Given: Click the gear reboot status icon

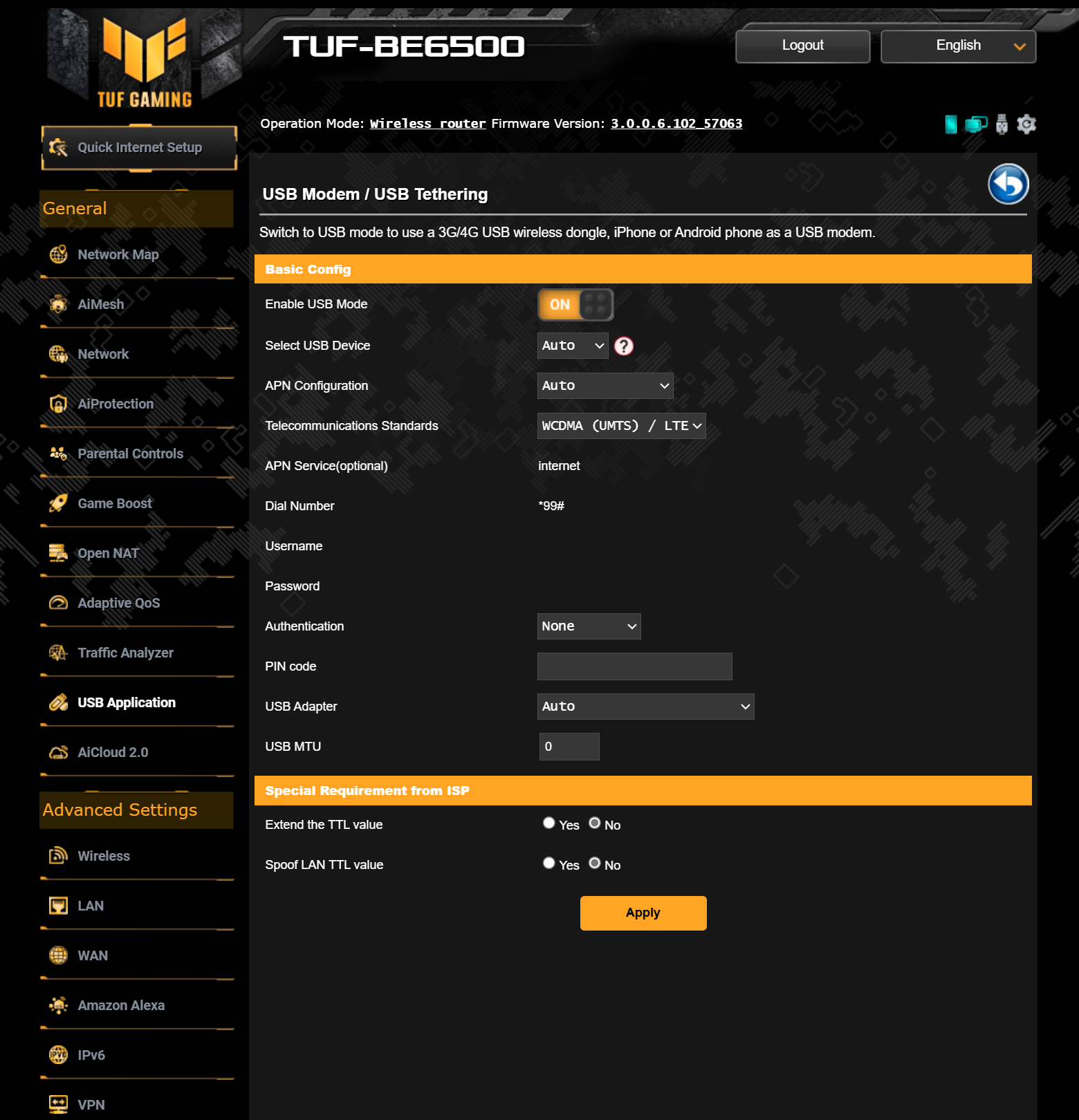Looking at the screenshot, I should coord(1026,124).
